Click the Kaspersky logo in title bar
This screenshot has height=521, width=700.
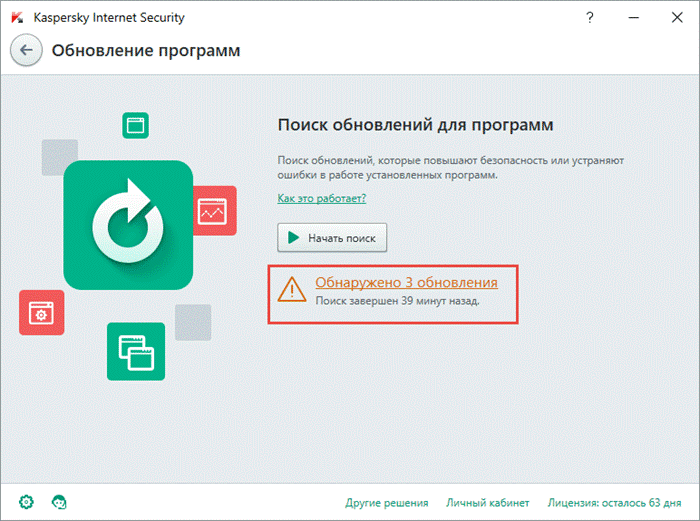[x=17, y=17]
